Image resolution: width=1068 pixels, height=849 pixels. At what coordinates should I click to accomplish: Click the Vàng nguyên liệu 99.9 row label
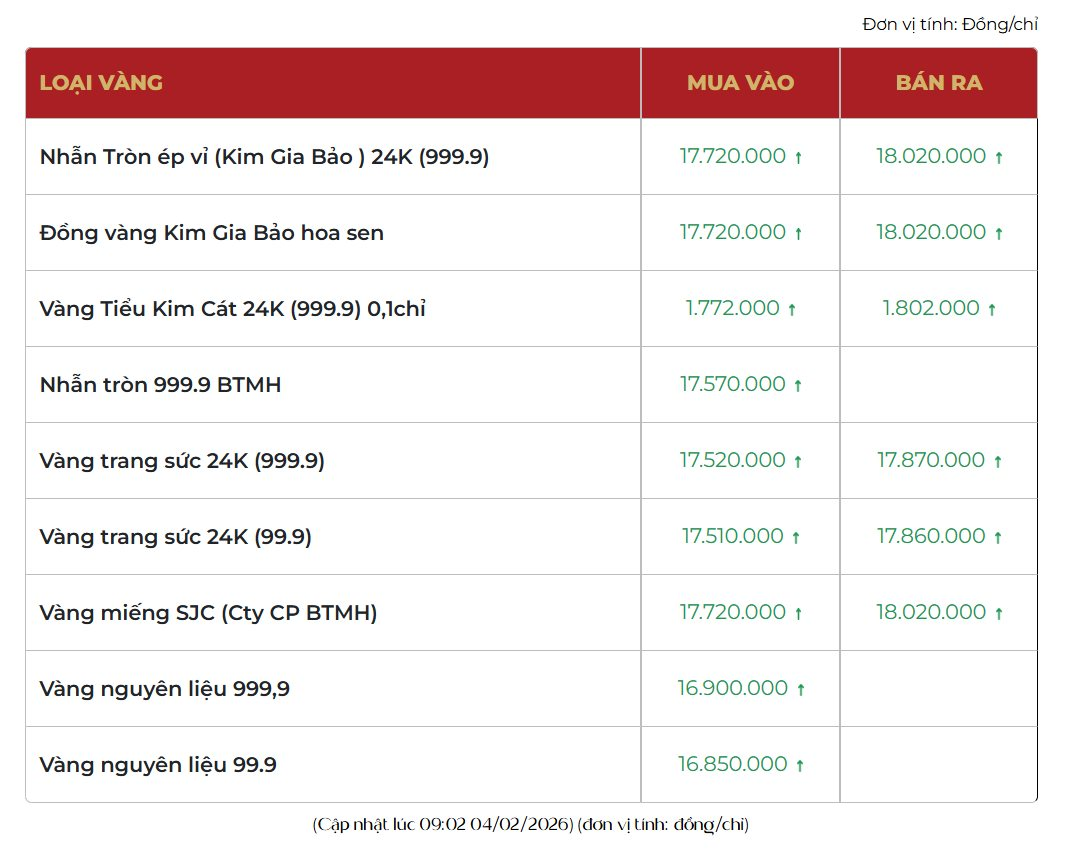(158, 765)
